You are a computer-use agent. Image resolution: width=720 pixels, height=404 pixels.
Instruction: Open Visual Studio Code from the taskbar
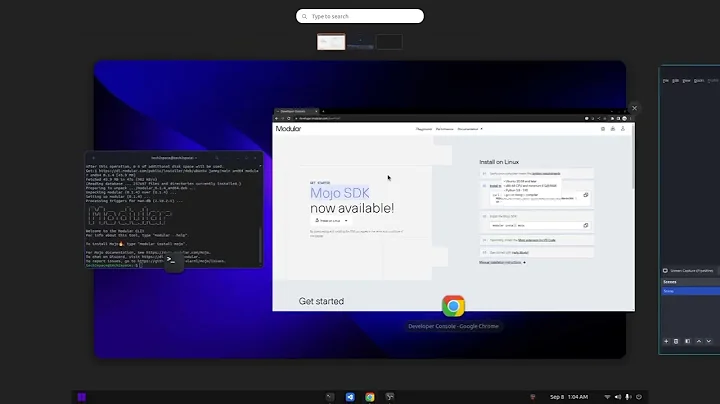(350, 397)
